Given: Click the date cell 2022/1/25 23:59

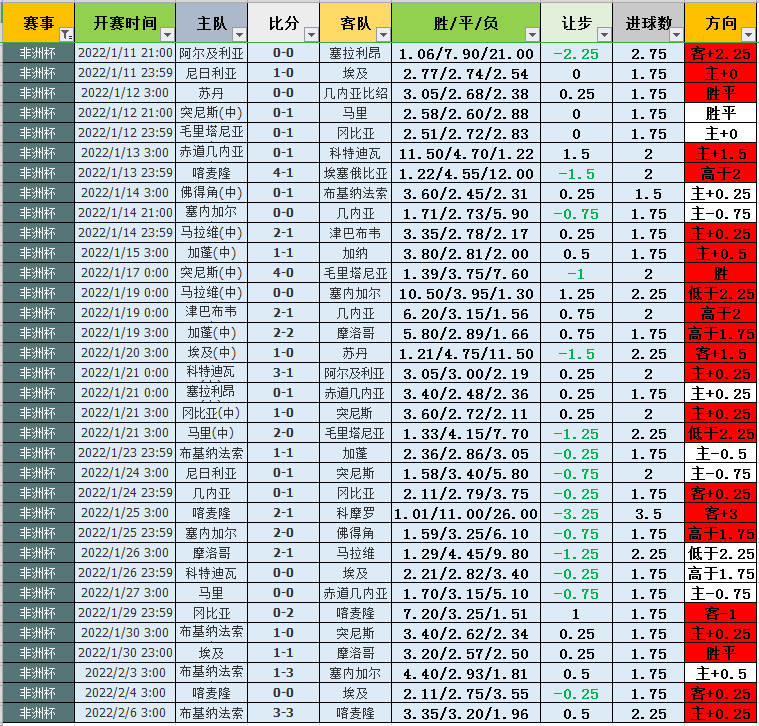Looking at the screenshot, I should [125, 533].
